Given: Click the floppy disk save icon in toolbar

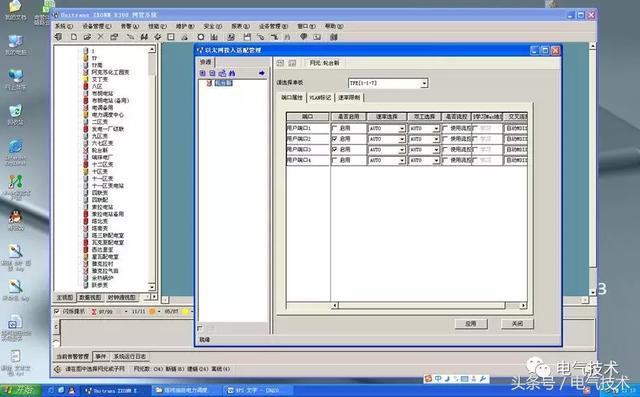Looking at the screenshot, I should click(247, 37).
